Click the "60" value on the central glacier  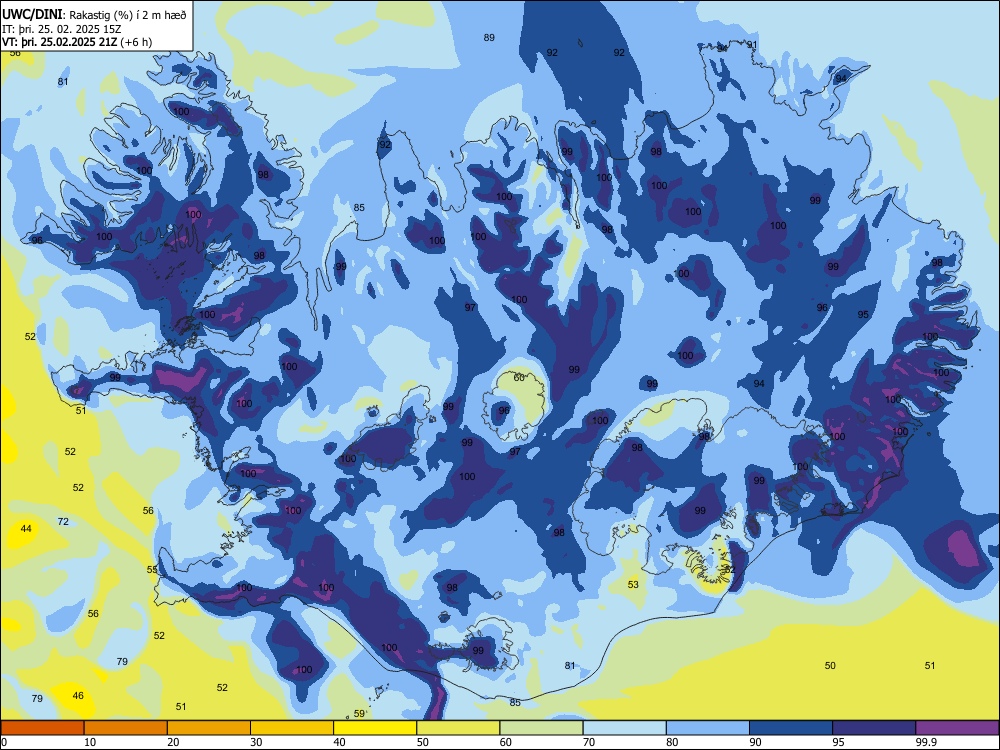pos(519,378)
